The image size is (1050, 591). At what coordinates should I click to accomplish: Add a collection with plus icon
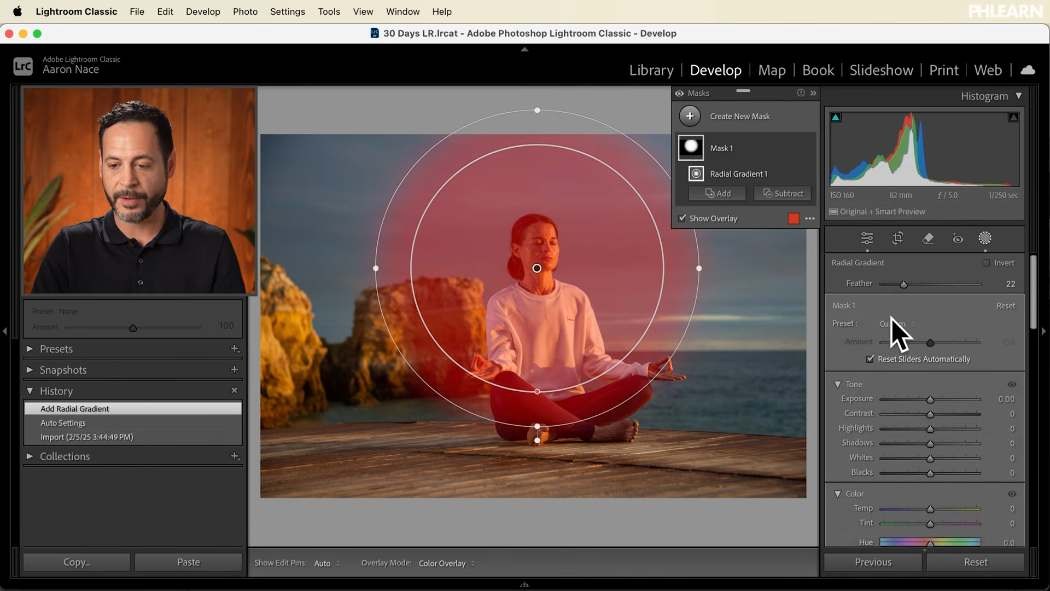click(x=234, y=456)
